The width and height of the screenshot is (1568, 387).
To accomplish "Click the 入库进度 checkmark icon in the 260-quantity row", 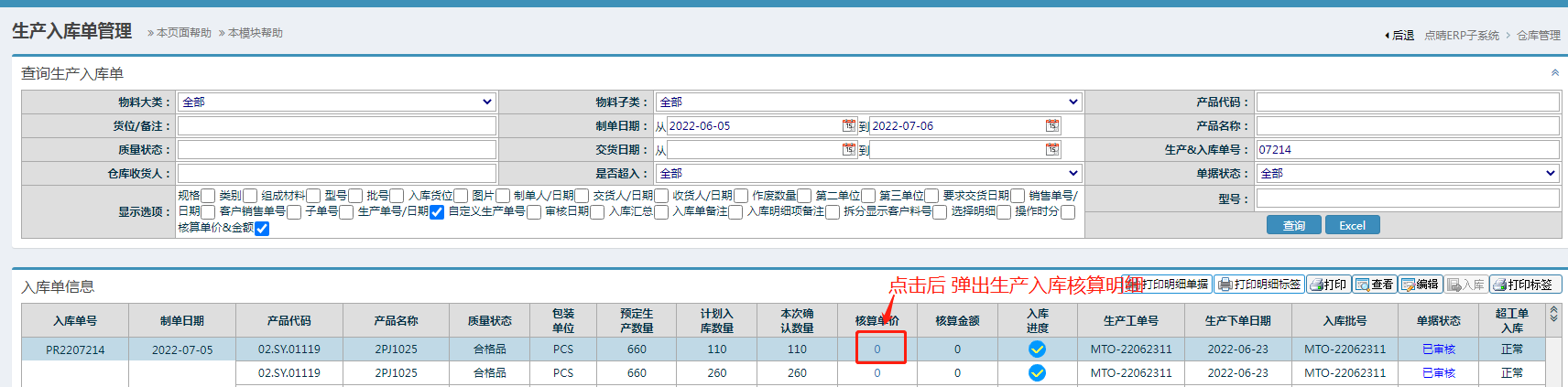I will (x=1037, y=372).
